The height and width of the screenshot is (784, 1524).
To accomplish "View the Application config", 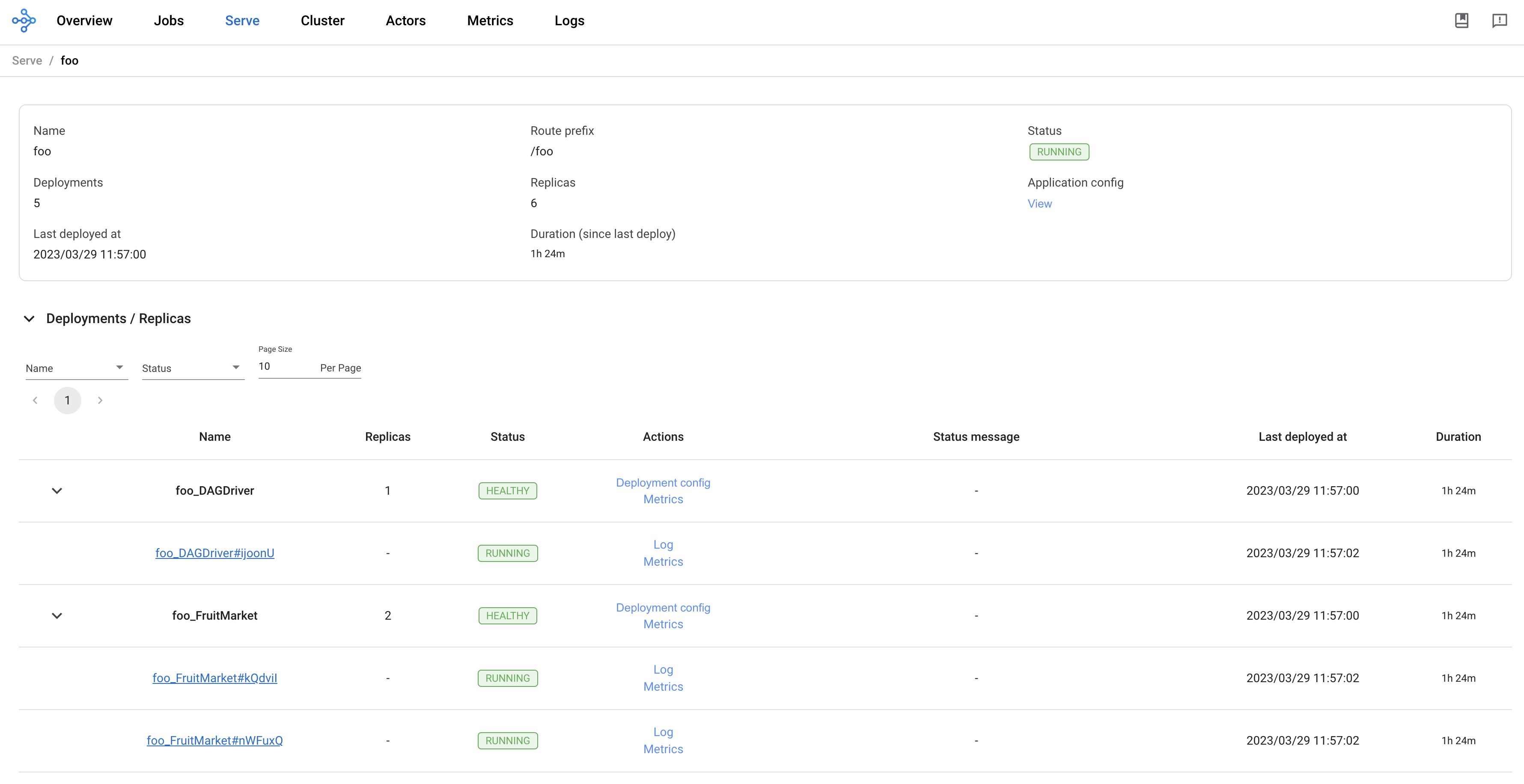I will 1039,203.
